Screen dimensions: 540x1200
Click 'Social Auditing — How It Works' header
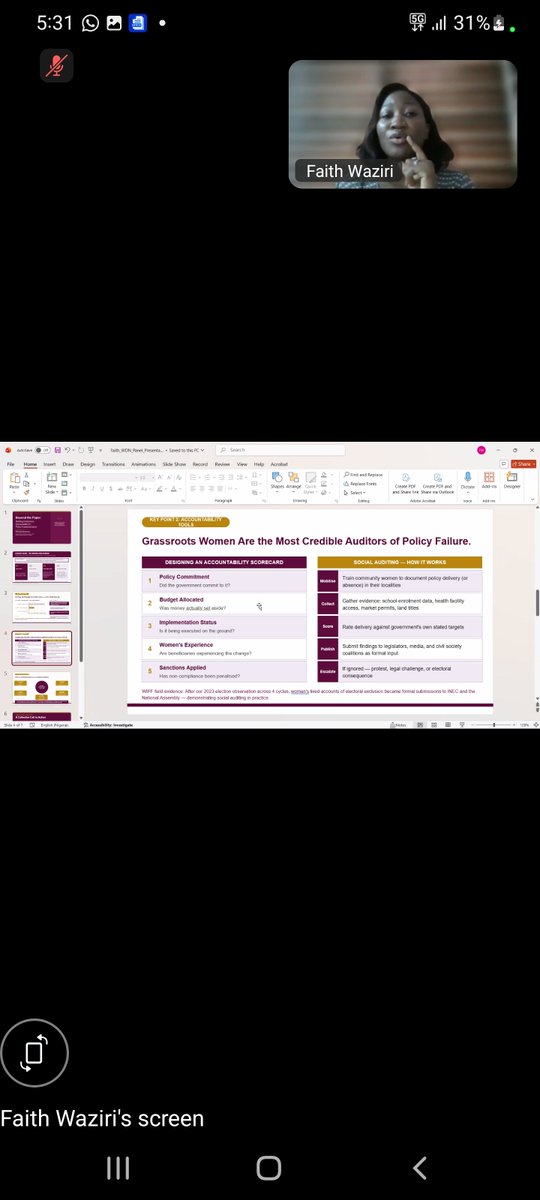click(400, 562)
